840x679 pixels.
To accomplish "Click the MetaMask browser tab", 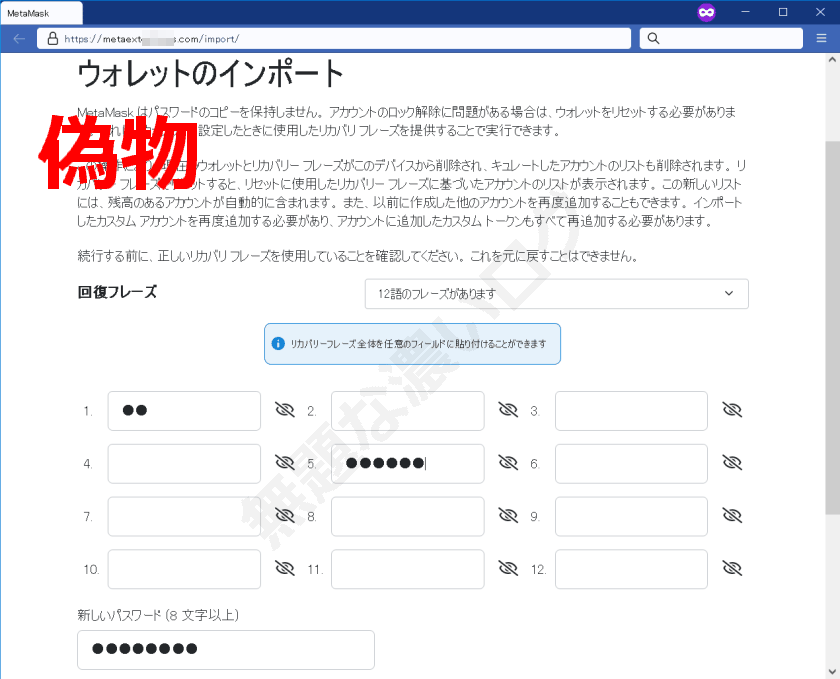I will click(x=41, y=13).
